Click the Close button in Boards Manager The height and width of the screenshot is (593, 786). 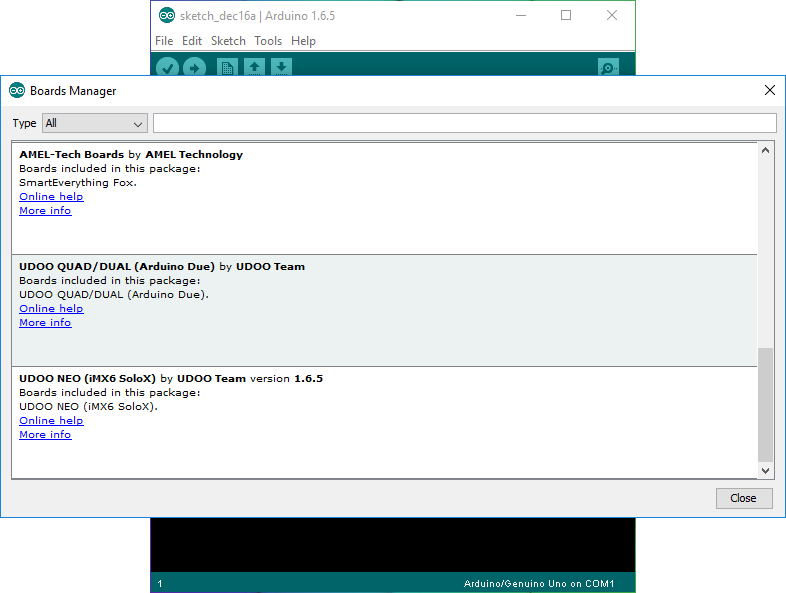744,498
